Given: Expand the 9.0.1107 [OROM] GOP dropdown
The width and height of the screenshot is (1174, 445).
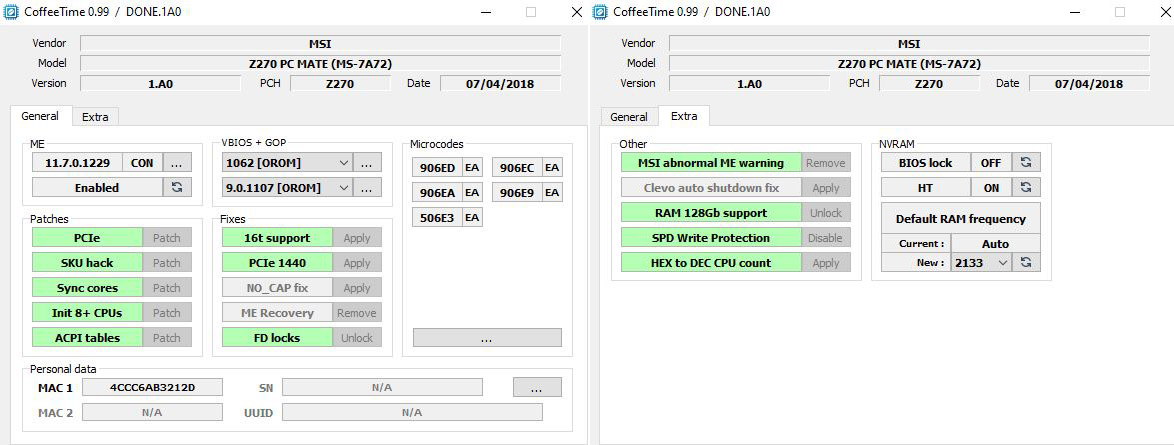Looking at the screenshot, I should click(x=343, y=187).
